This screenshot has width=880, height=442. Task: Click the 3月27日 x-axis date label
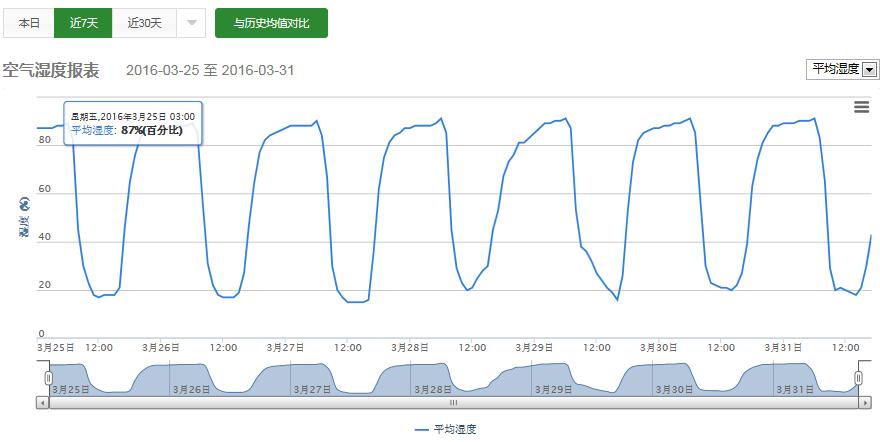point(285,347)
